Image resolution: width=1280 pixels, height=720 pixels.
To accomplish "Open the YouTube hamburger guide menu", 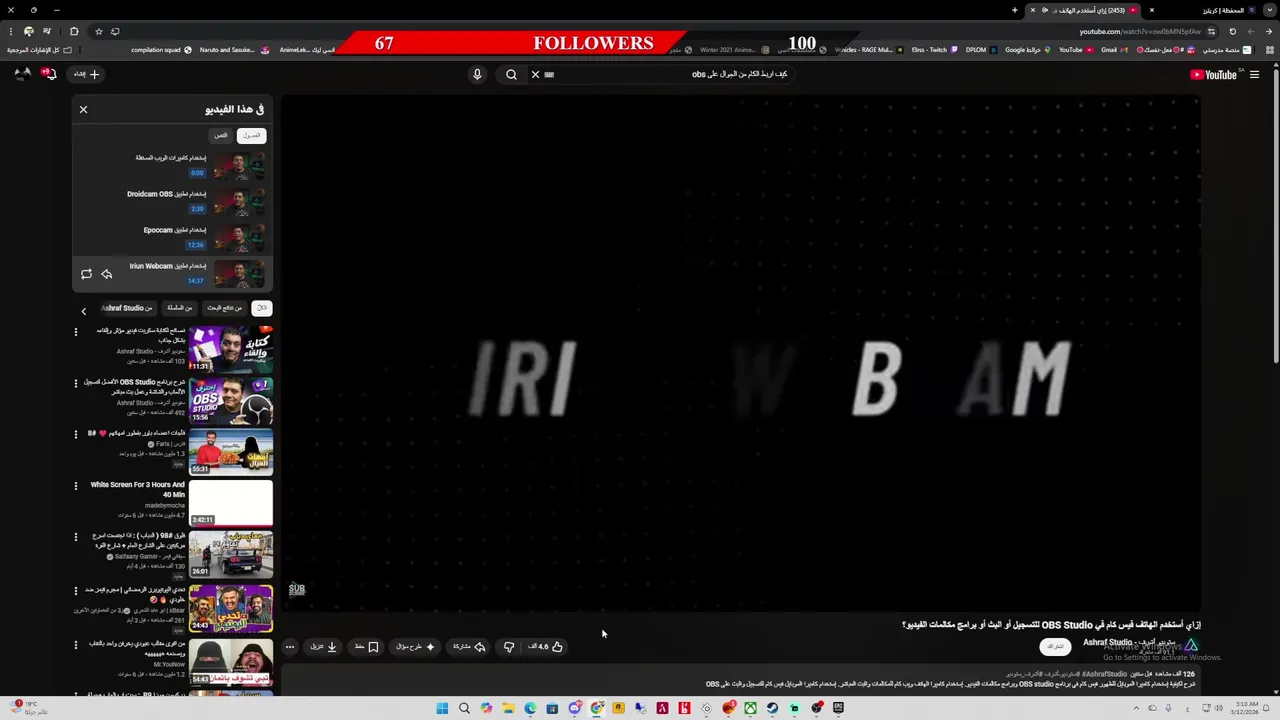I will [1254, 74].
